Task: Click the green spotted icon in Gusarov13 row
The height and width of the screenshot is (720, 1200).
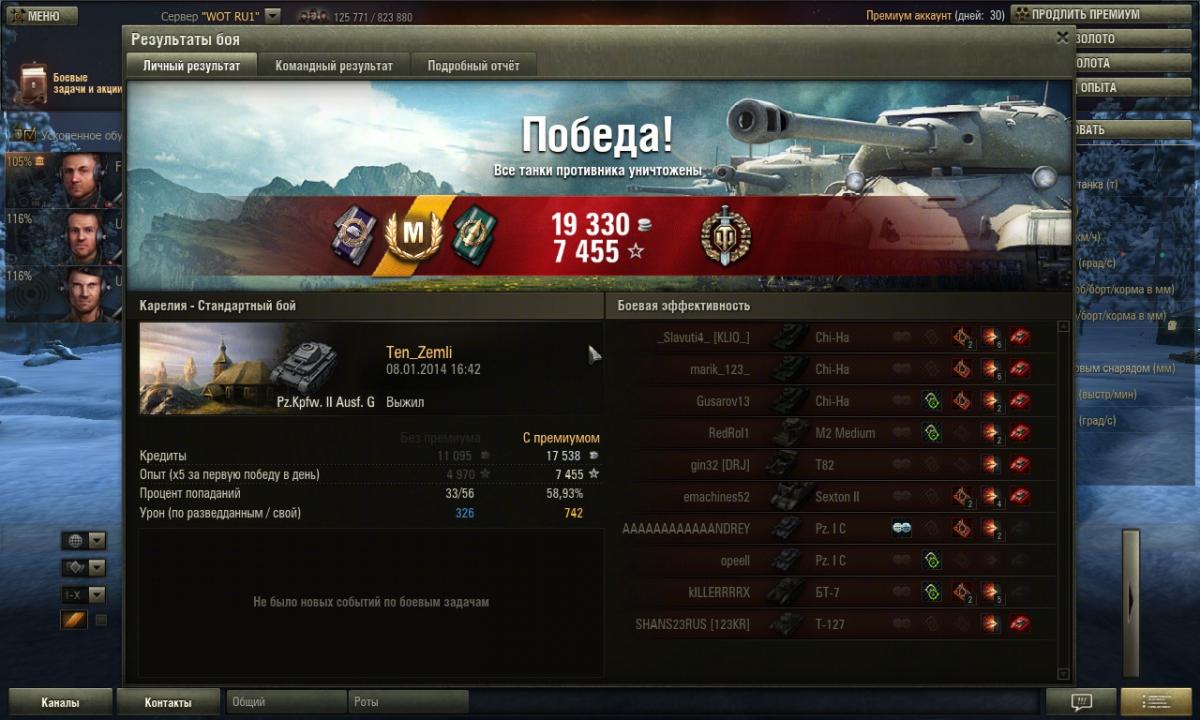Action: (x=931, y=401)
